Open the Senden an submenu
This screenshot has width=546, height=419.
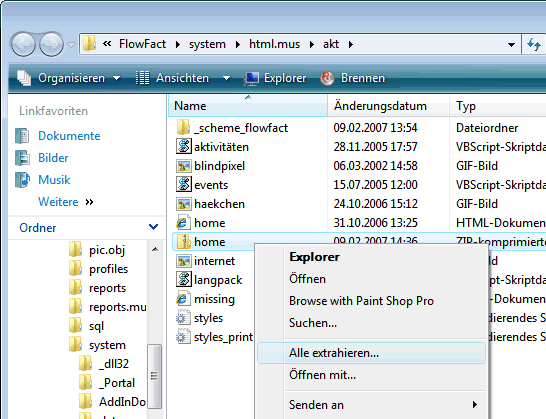[x=371, y=405]
